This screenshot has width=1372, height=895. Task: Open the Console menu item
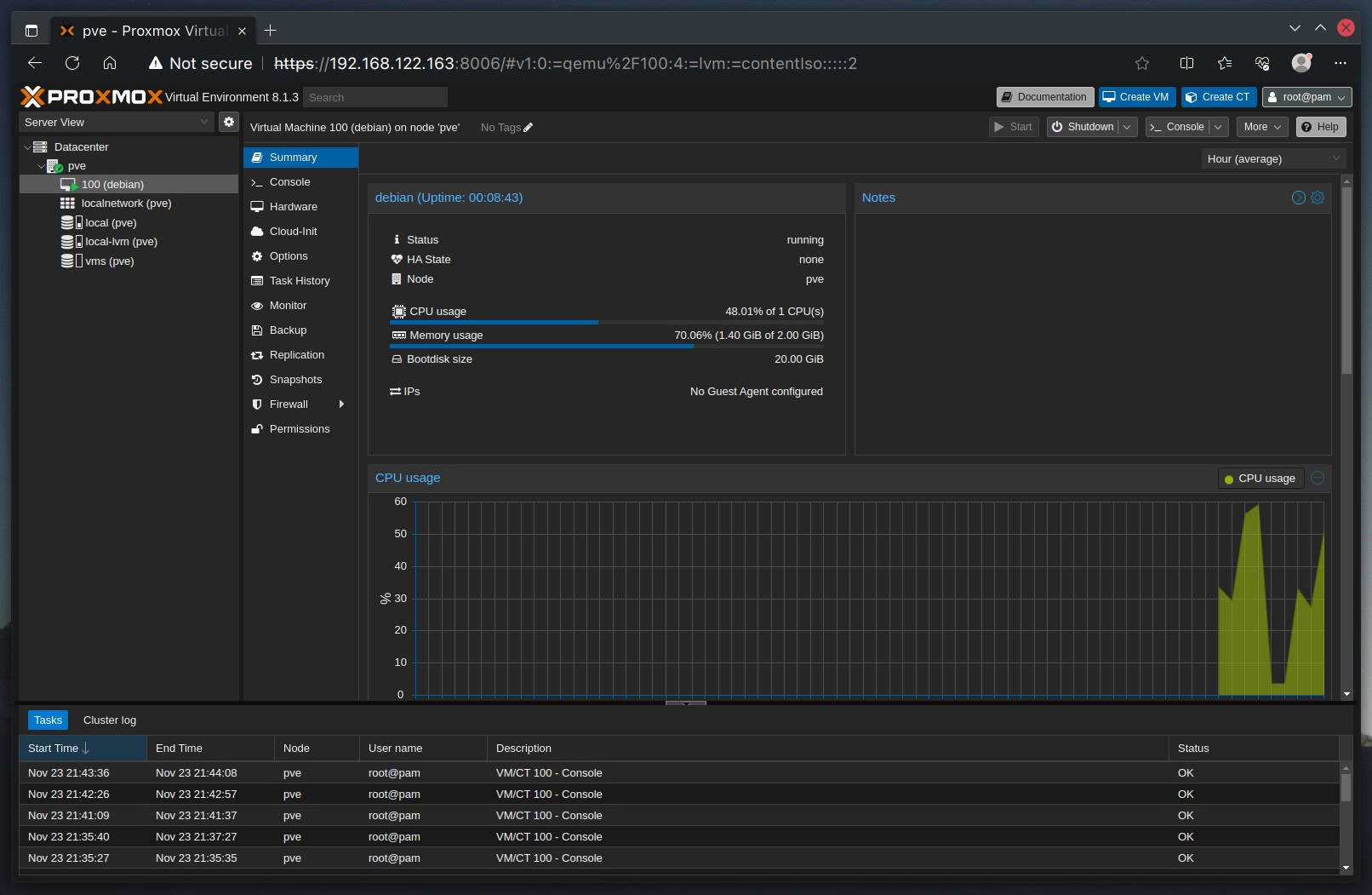[300, 182]
